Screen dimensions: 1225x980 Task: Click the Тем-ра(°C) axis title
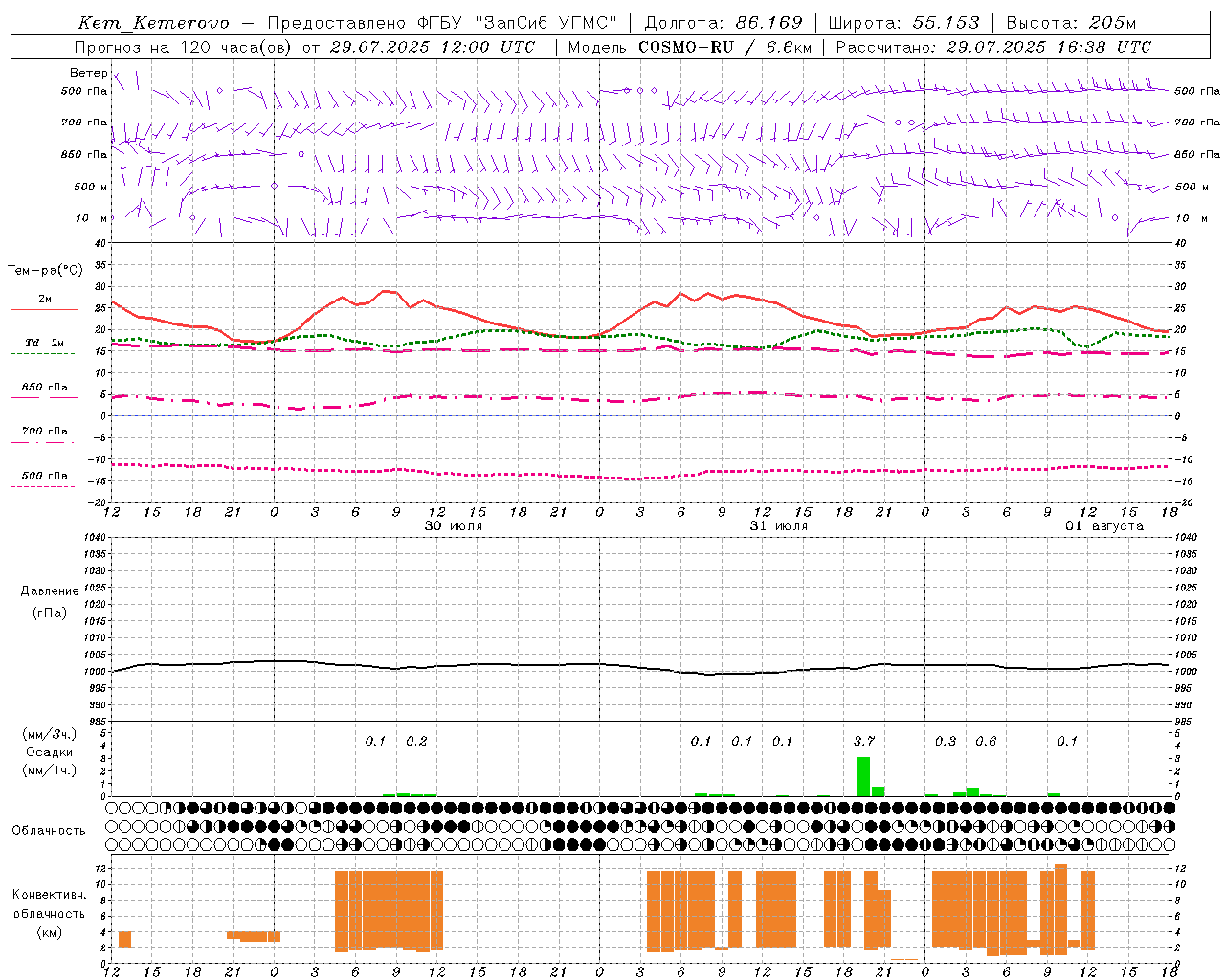(45, 271)
